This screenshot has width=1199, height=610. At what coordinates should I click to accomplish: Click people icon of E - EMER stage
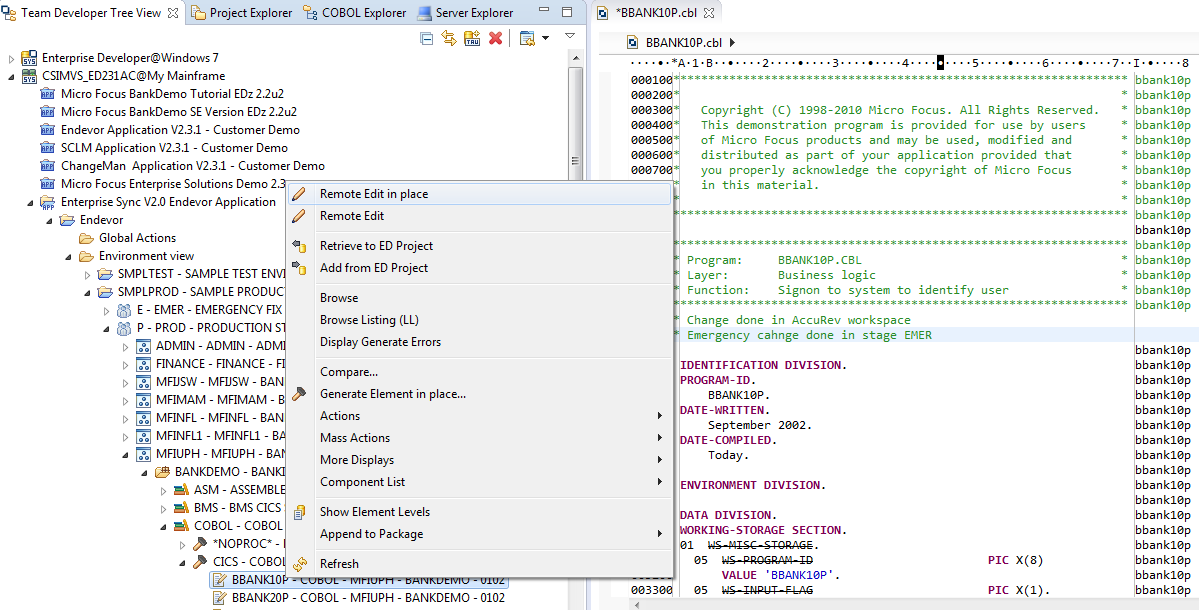124,310
